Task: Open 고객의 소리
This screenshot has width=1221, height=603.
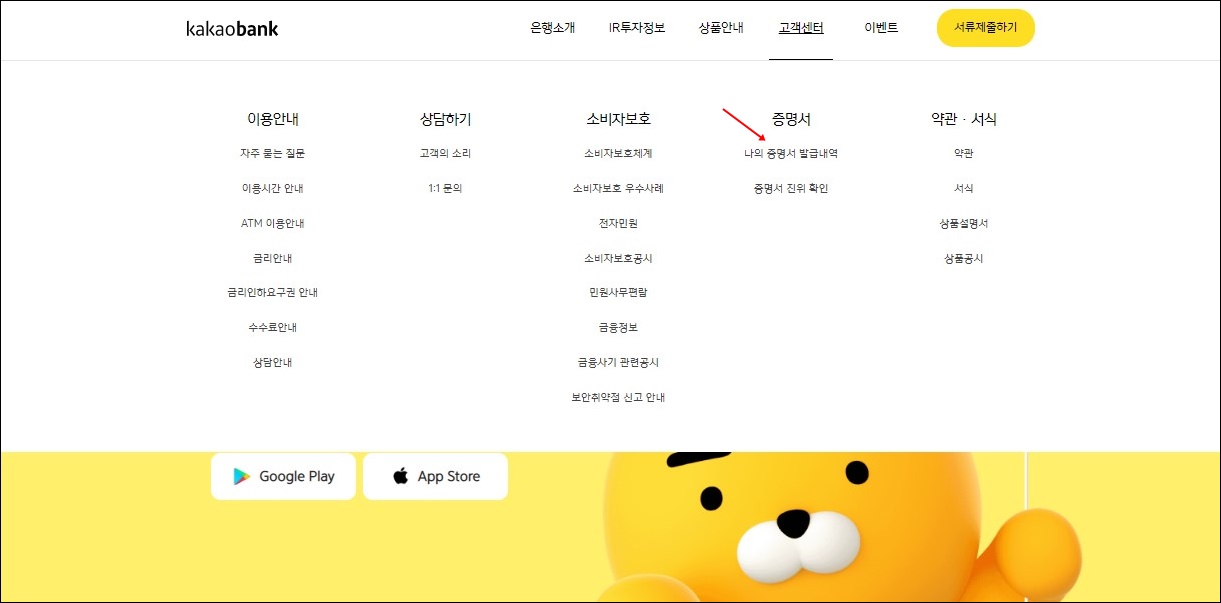Action: click(x=446, y=154)
